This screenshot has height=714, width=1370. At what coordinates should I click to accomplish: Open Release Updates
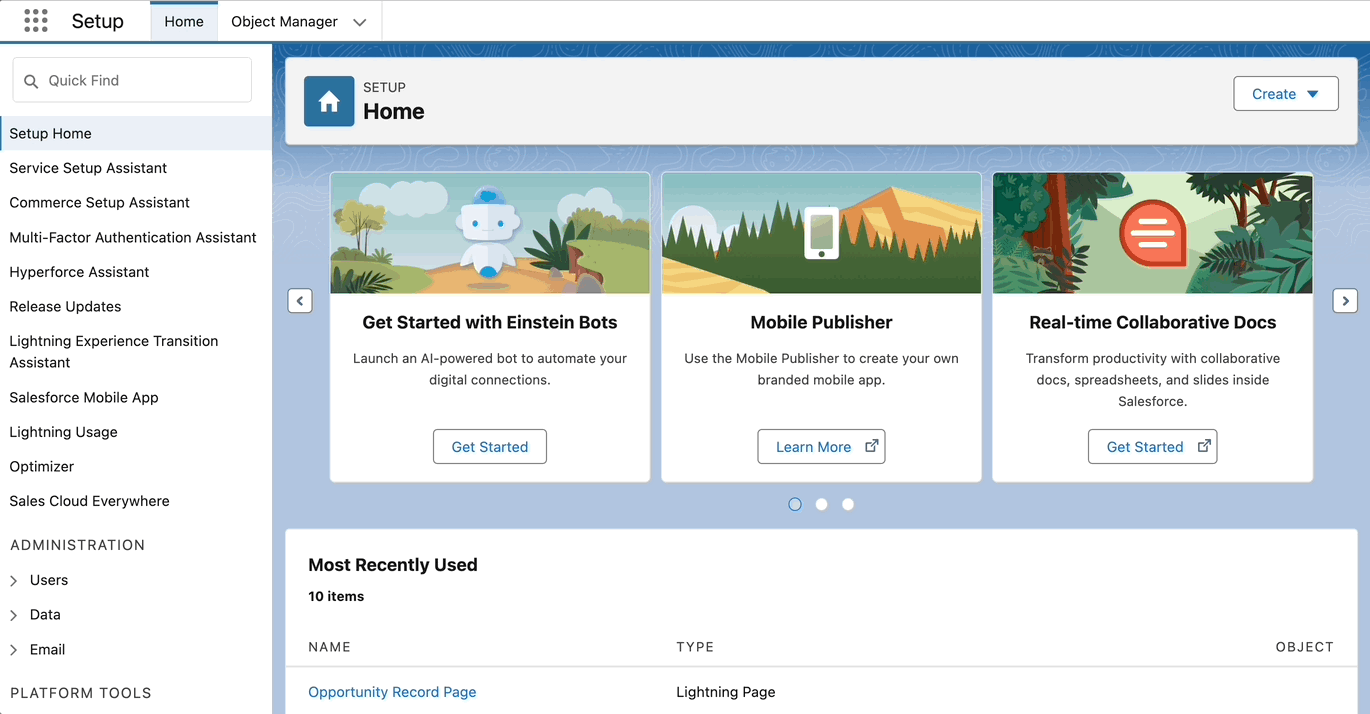click(x=65, y=306)
